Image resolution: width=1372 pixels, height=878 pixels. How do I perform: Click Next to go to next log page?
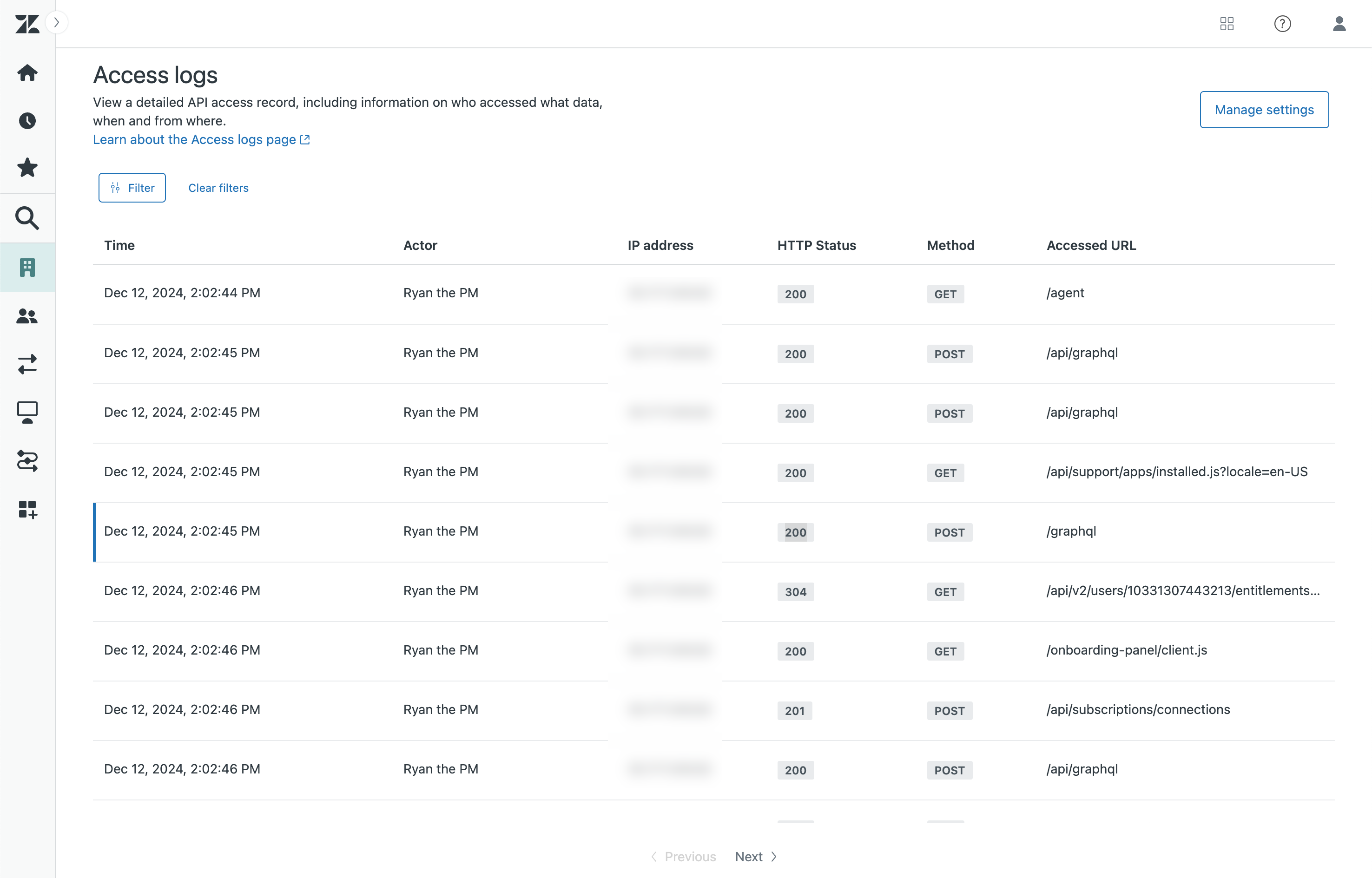(x=756, y=856)
